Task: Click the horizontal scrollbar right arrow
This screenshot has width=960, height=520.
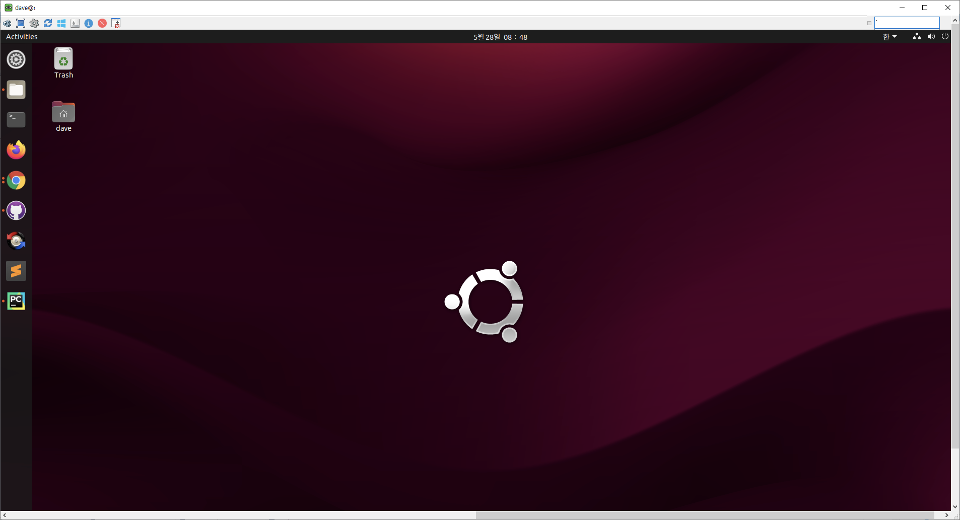Action: (946, 515)
